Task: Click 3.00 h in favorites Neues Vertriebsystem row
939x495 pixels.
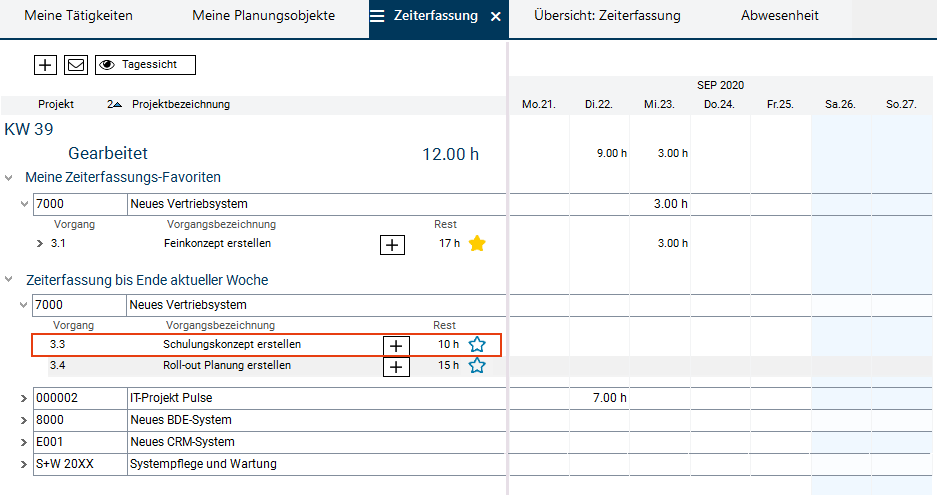Action: click(671, 204)
